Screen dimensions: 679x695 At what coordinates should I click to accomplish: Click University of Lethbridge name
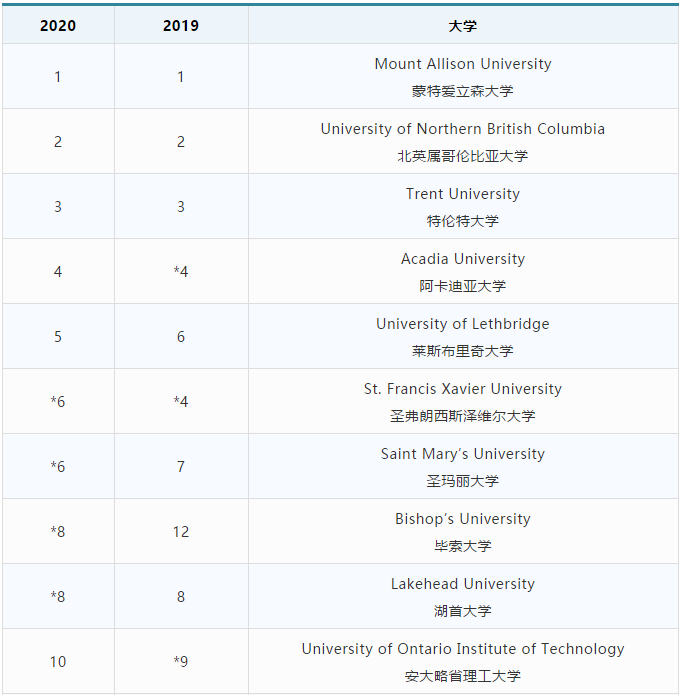click(463, 324)
